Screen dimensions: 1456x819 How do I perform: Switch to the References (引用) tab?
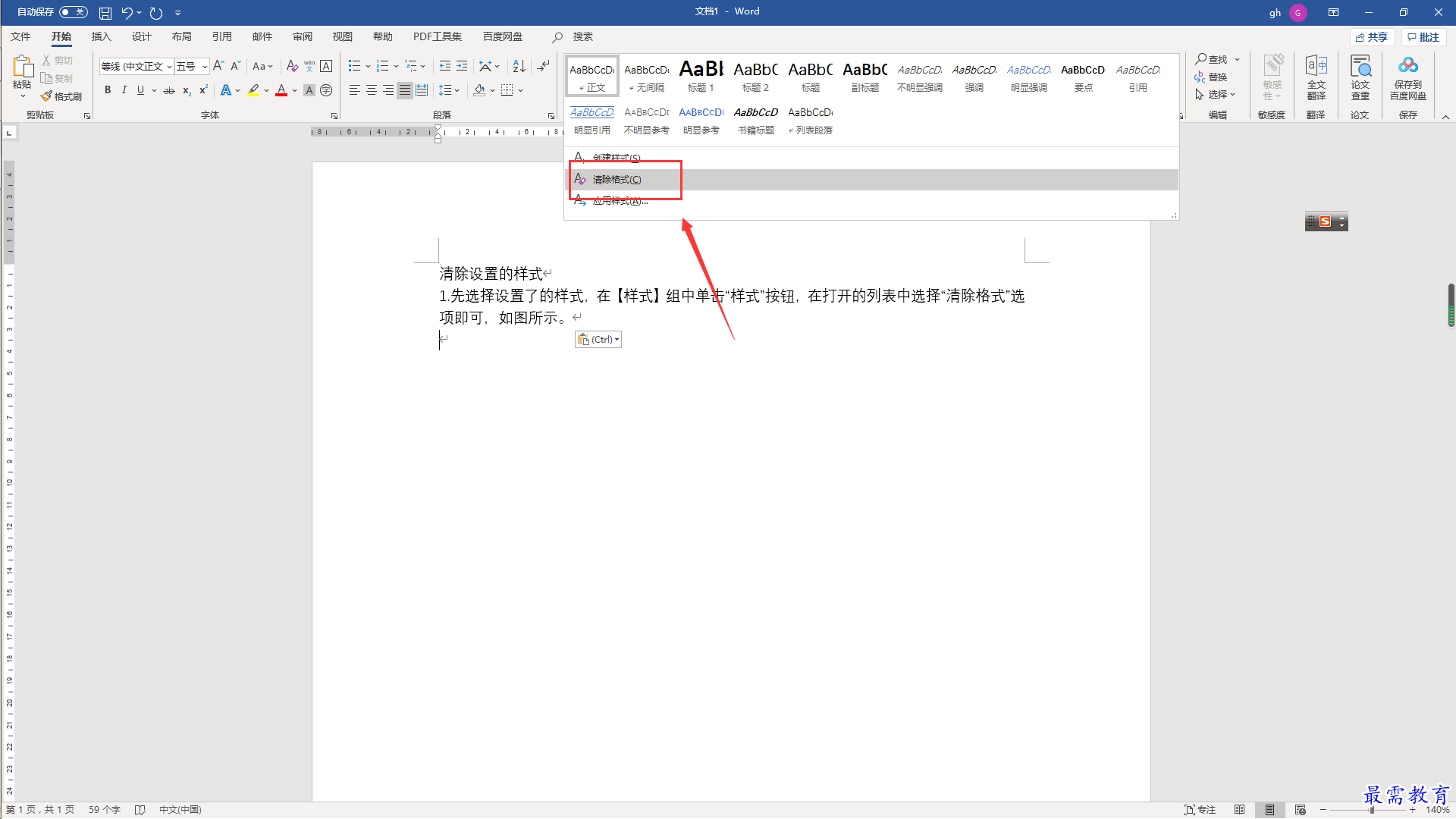click(x=221, y=36)
